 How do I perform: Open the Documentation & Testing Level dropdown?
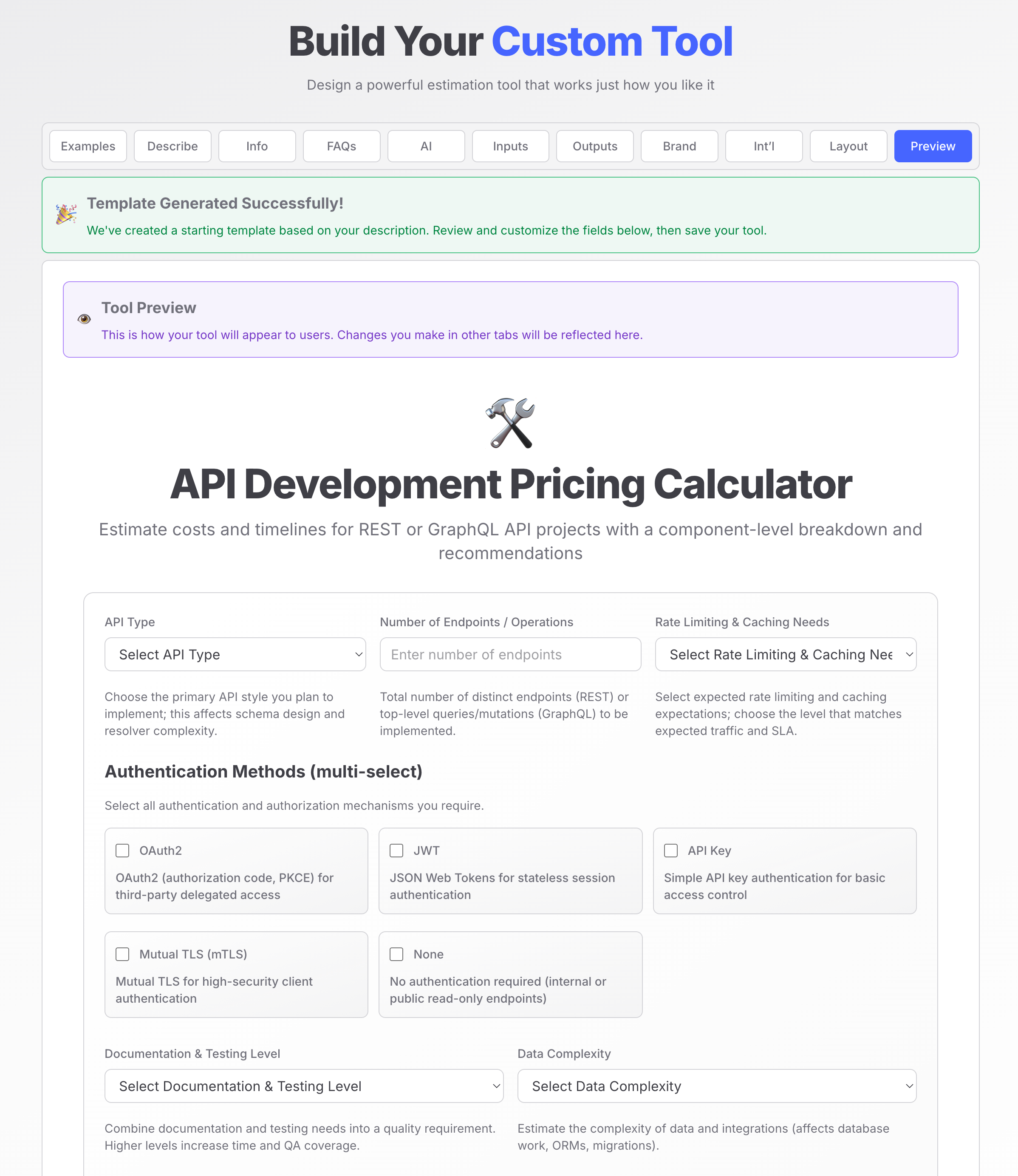pos(304,1086)
